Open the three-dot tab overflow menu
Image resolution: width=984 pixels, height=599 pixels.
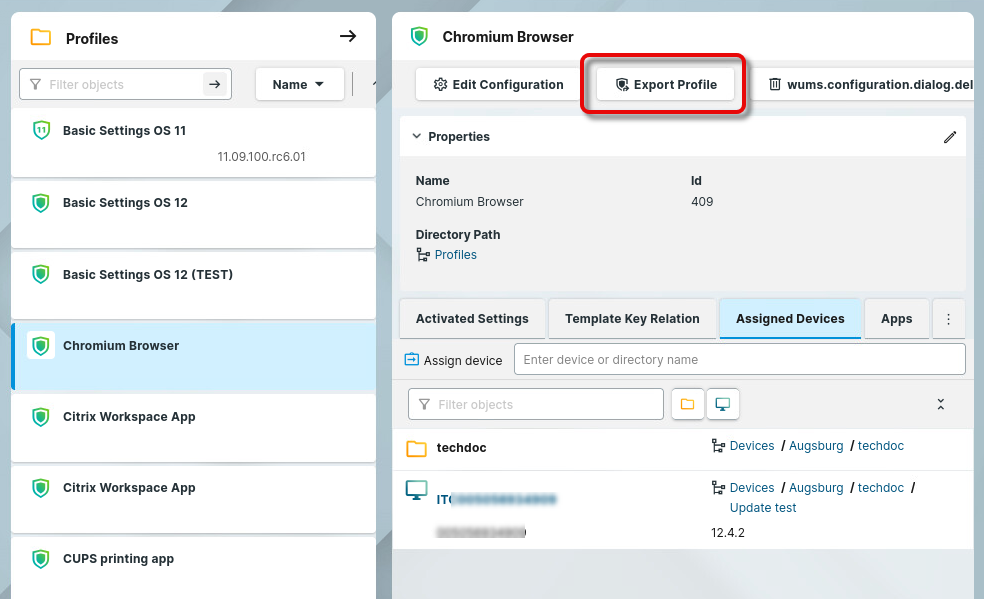(x=948, y=319)
